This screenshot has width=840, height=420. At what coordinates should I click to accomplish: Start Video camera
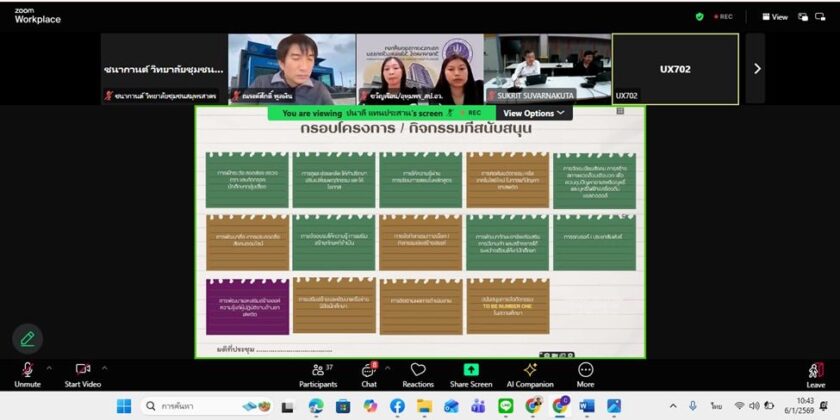[x=82, y=372]
